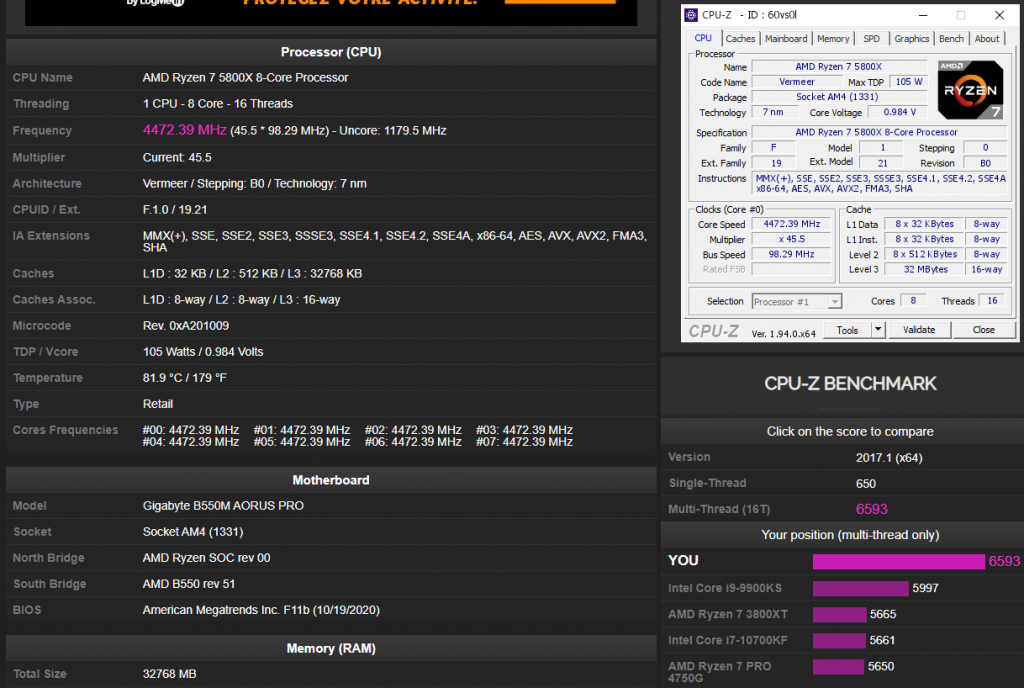1024x688 pixels.
Task: Open the Memory tab
Action: point(833,39)
